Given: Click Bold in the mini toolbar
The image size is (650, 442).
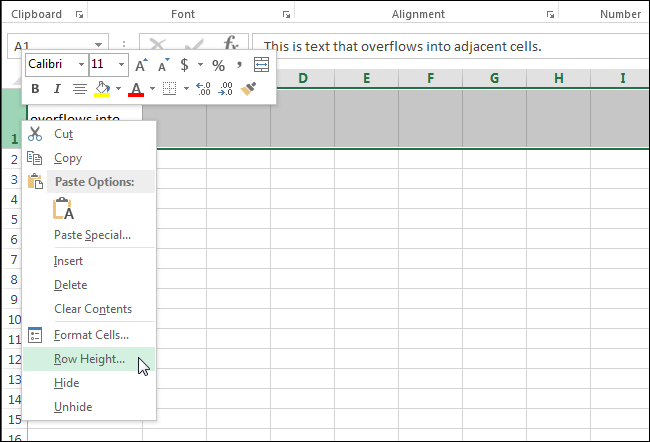Looking at the screenshot, I should coord(35,89).
